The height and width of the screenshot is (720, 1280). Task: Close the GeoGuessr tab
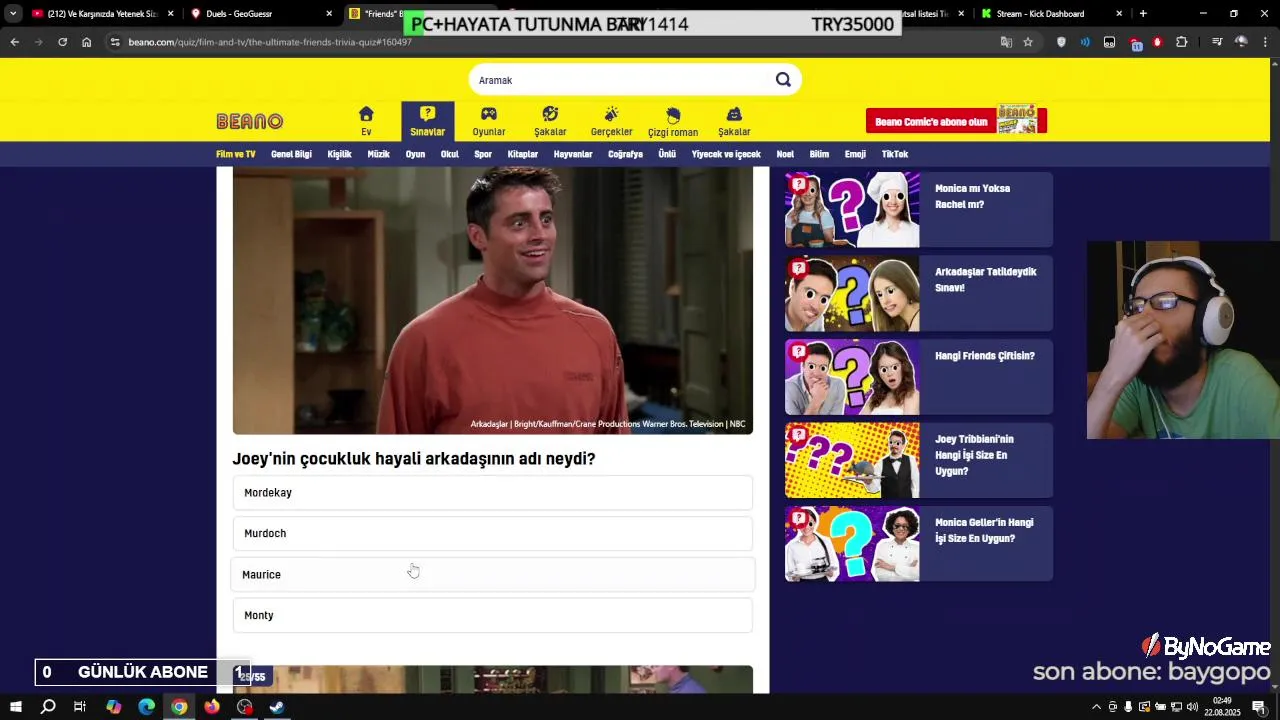329,14
